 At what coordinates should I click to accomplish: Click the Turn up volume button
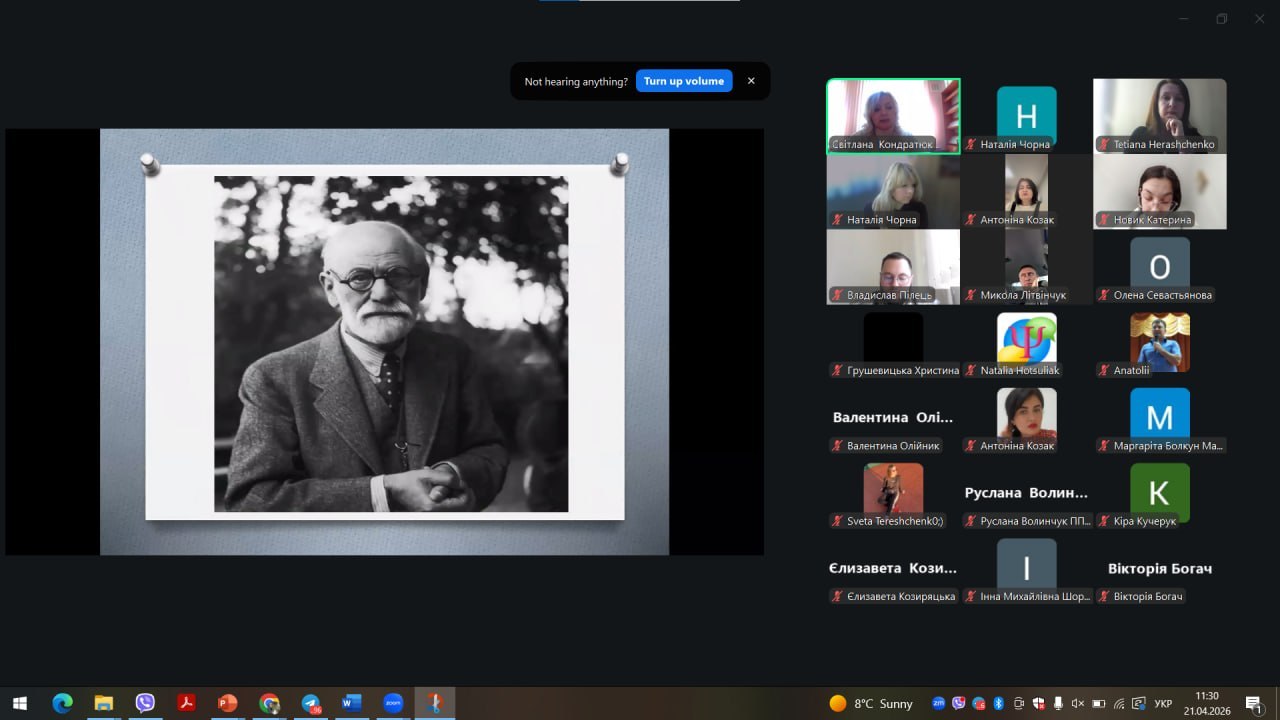pos(684,81)
